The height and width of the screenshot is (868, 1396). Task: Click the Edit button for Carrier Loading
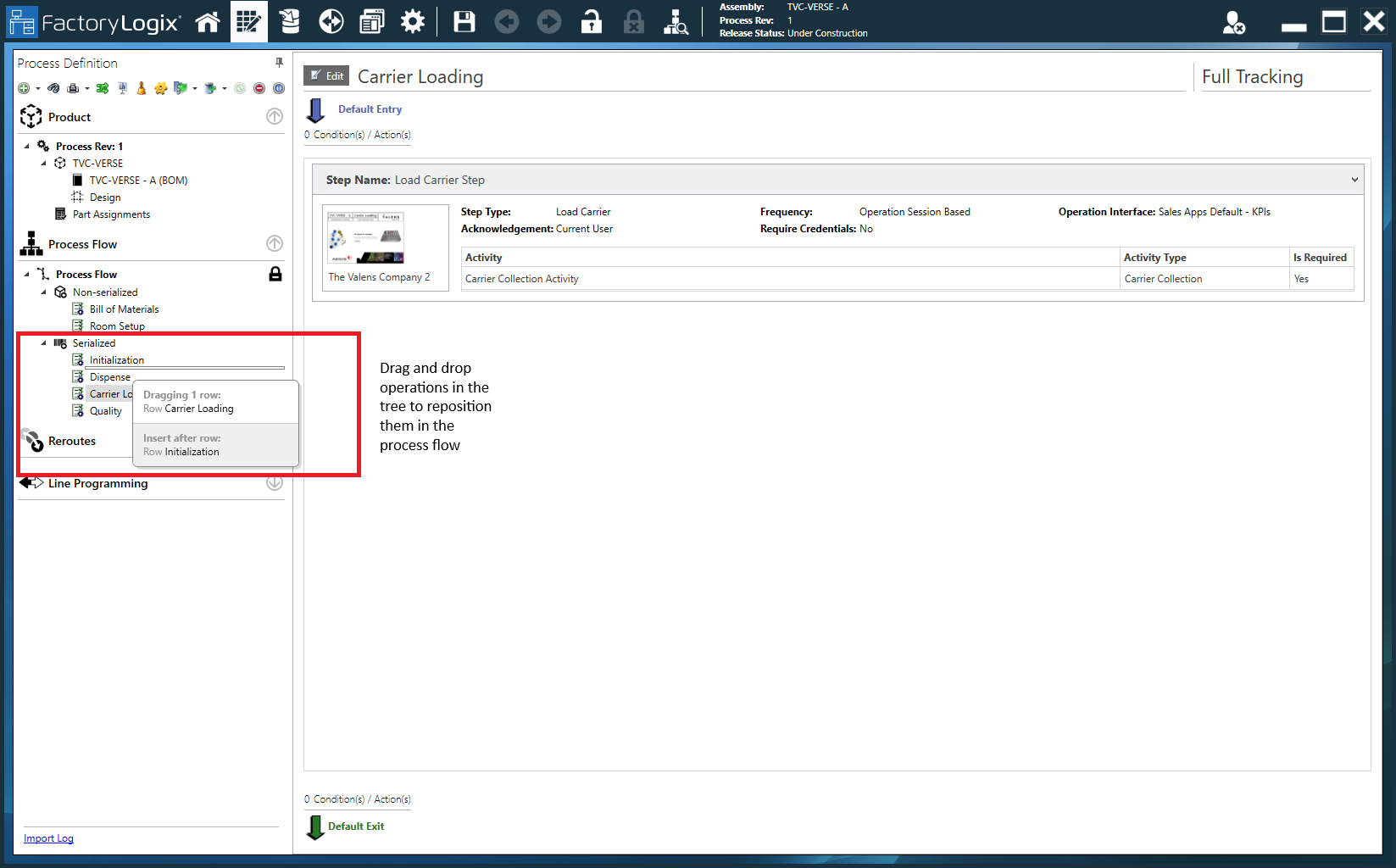(326, 75)
